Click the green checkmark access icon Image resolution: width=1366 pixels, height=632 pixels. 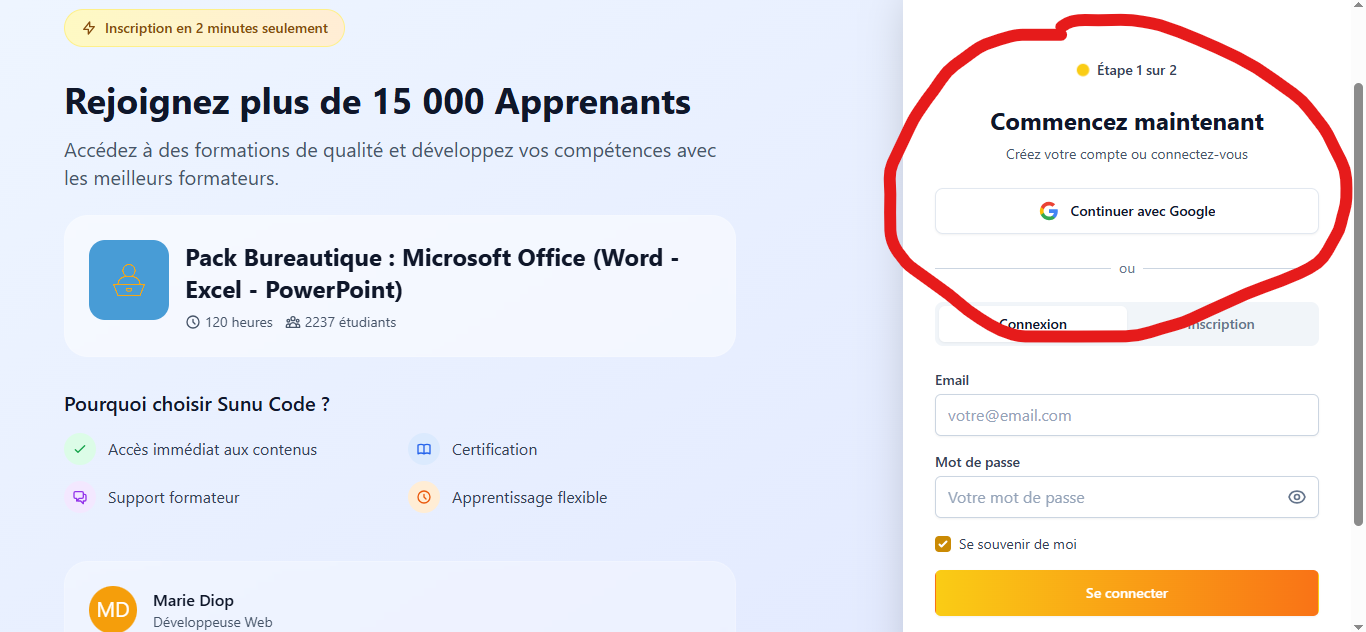pyautogui.click(x=80, y=449)
